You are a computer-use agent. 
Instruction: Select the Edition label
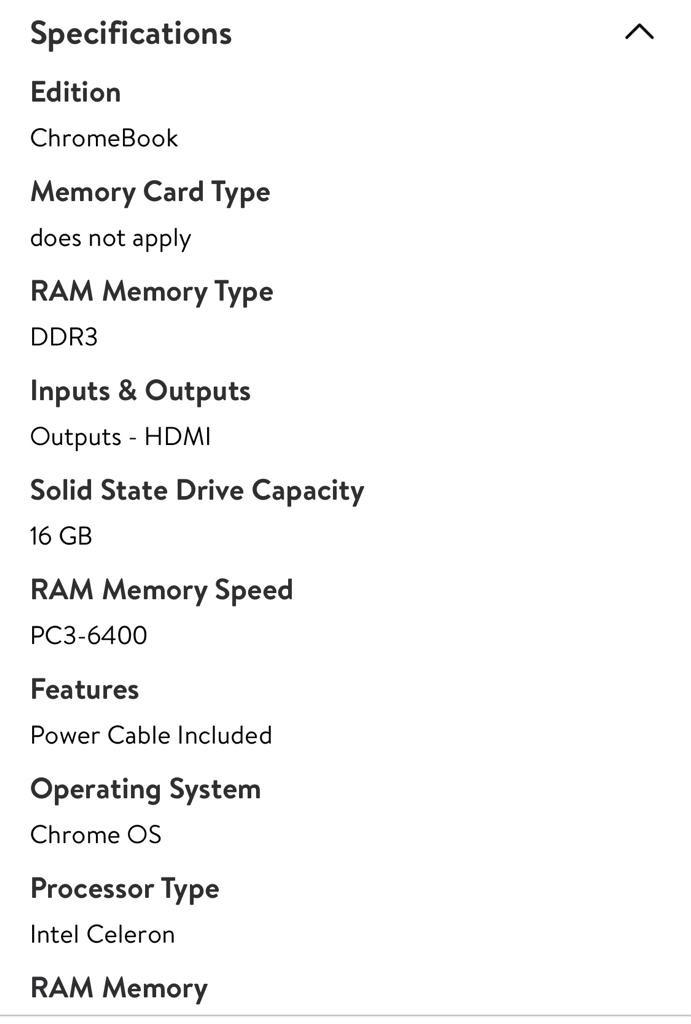[x=76, y=92]
